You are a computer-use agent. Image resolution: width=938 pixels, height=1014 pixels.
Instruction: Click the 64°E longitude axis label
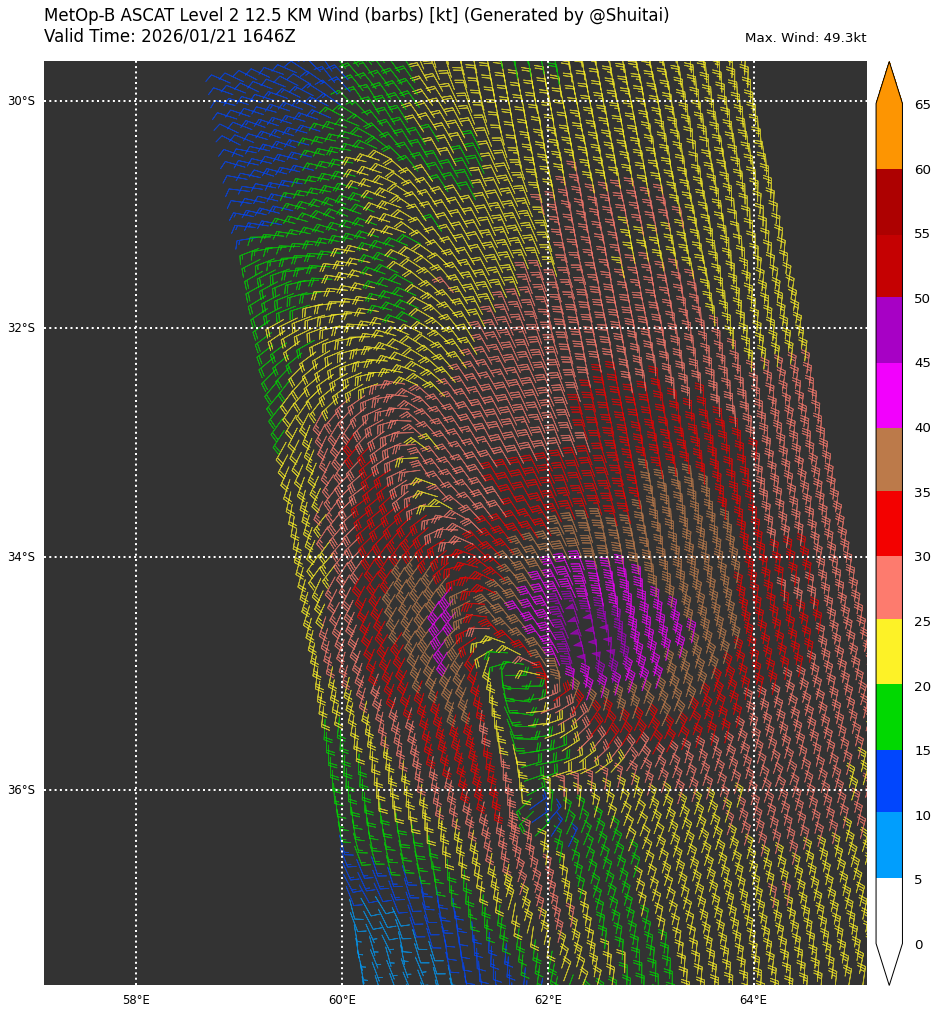click(x=753, y=1000)
